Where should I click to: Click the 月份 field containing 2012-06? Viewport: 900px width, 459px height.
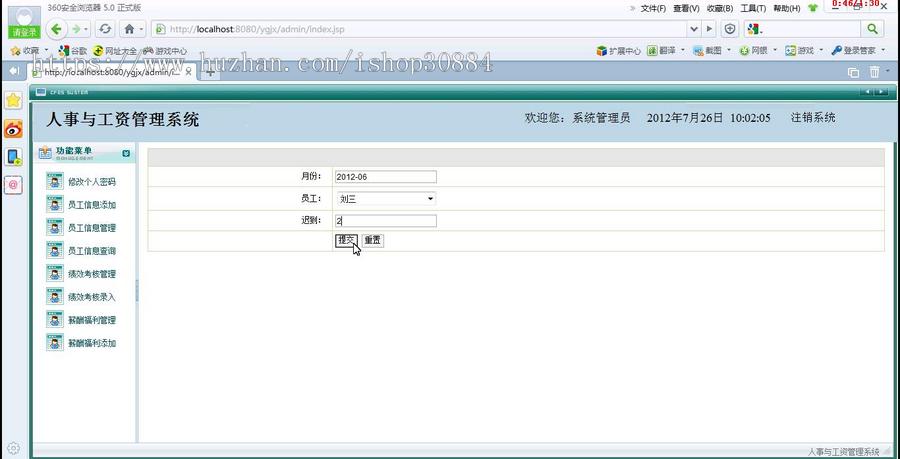(385, 177)
